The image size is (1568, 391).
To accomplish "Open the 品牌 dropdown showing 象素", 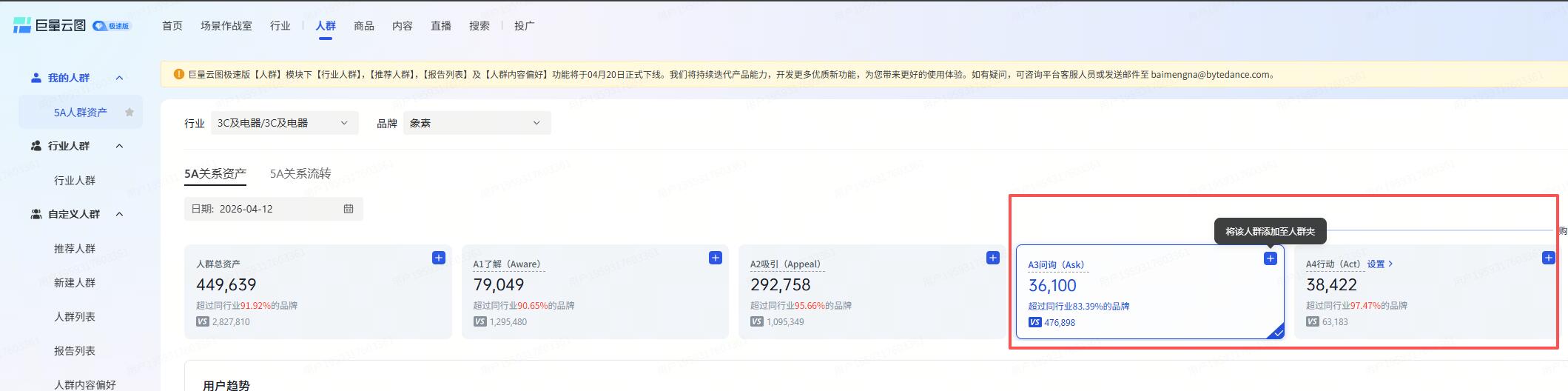I will (477, 123).
